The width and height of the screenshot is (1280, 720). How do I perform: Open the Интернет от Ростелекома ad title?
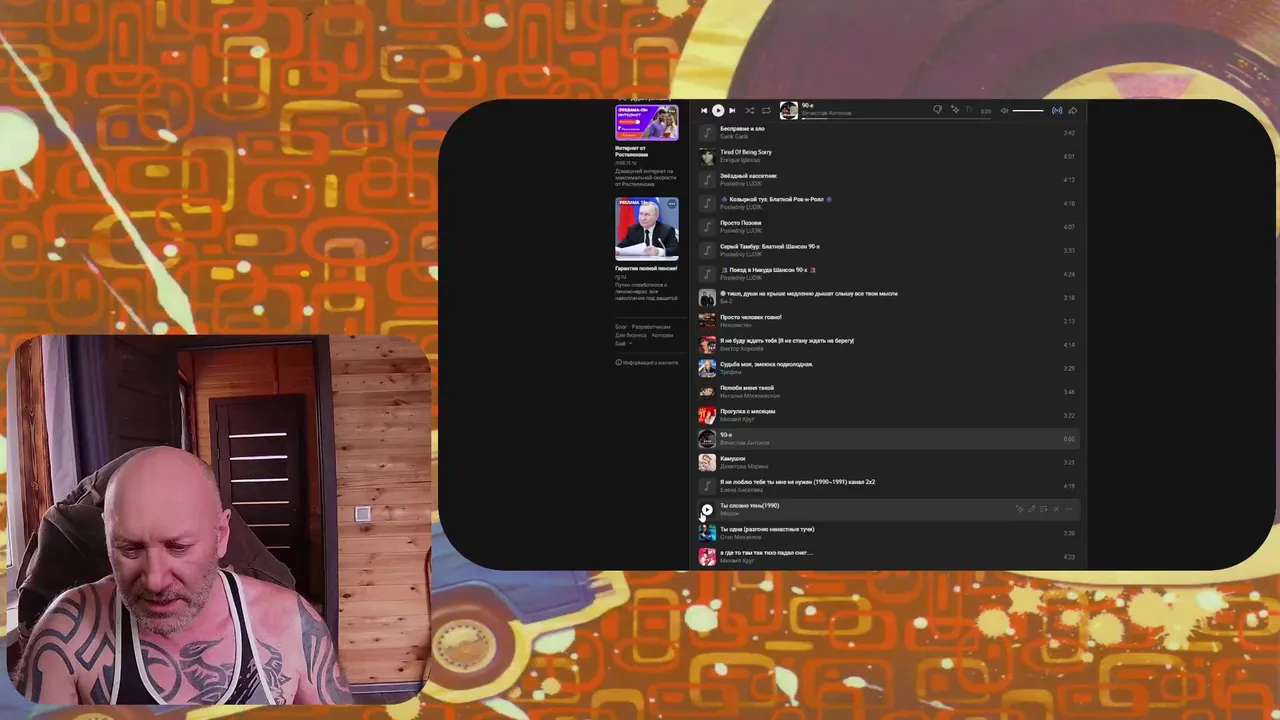[x=631, y=151]
